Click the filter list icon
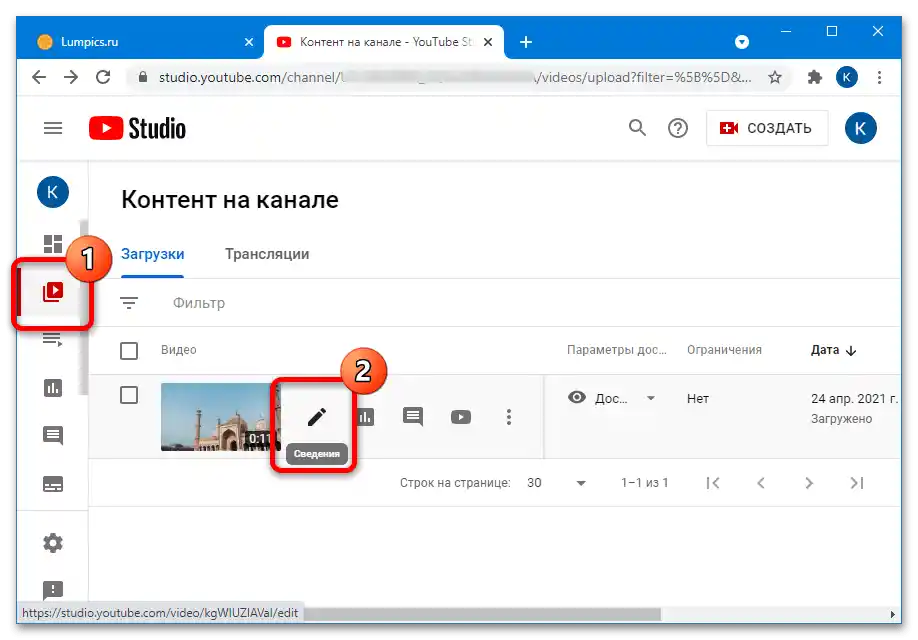The image size is (918, 640). pyautogui.click(x=129, y=303)
